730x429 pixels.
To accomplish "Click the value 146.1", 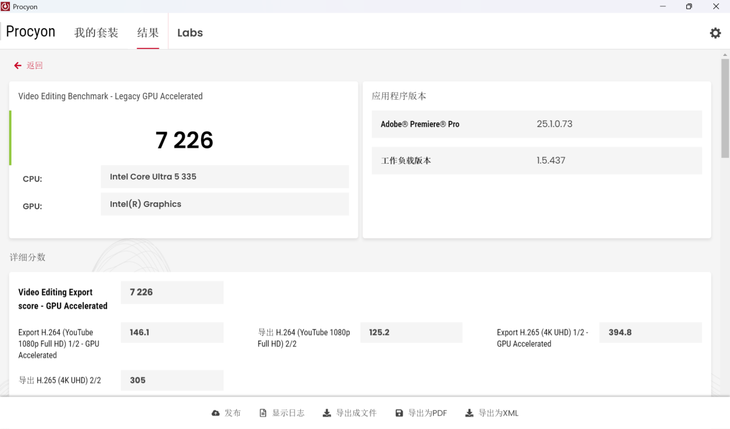I will 172,333.
